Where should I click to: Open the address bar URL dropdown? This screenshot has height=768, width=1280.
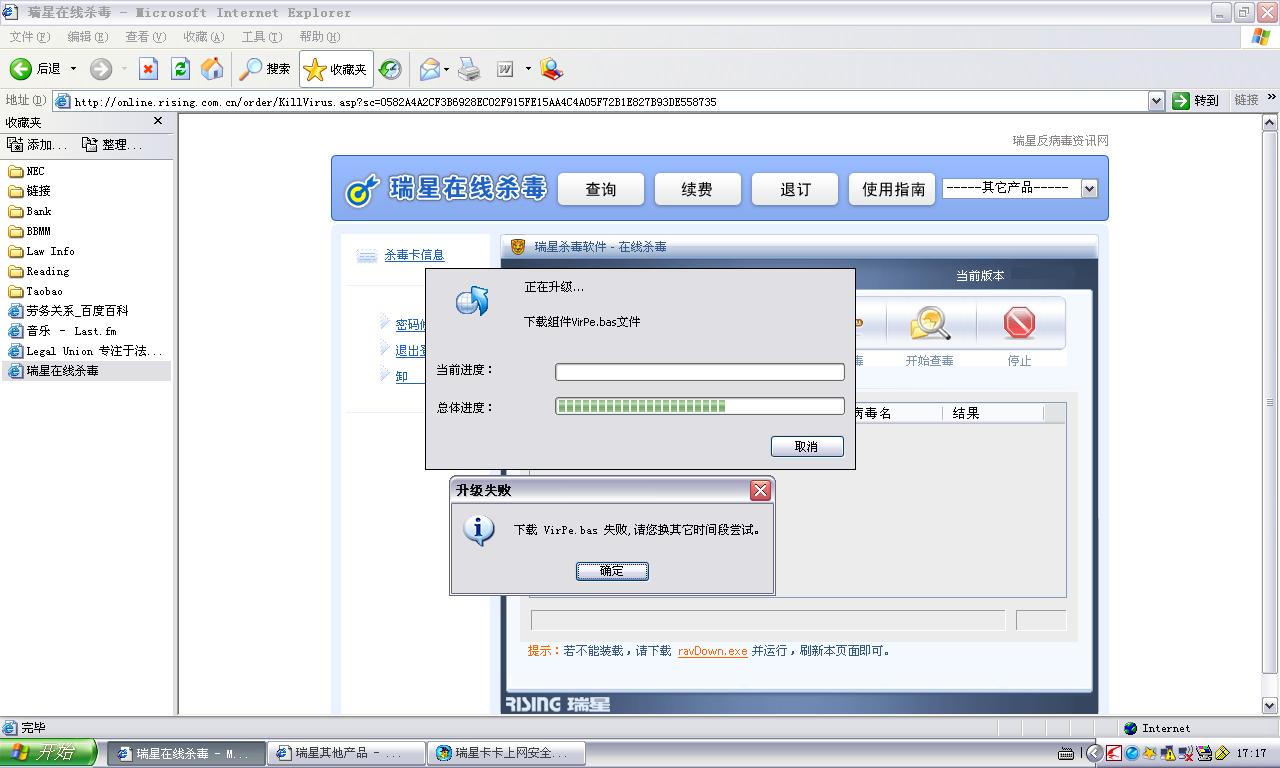(1156, 101)
